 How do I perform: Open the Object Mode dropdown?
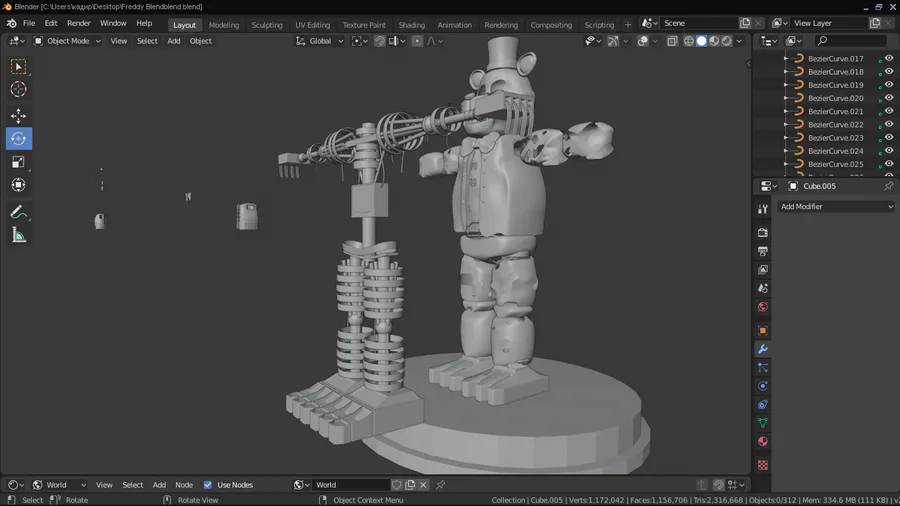pos(67,41)
